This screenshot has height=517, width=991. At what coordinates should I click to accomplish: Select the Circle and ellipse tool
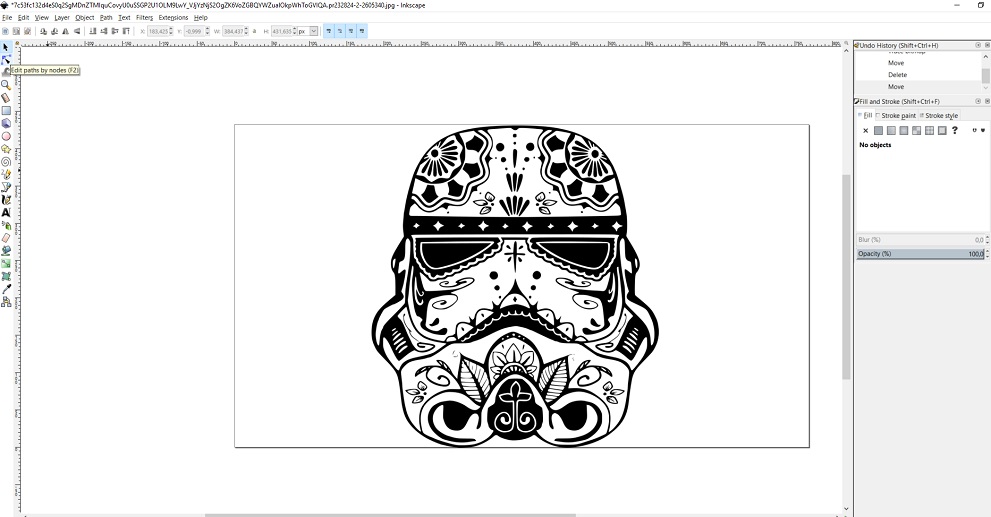(6, 136)
